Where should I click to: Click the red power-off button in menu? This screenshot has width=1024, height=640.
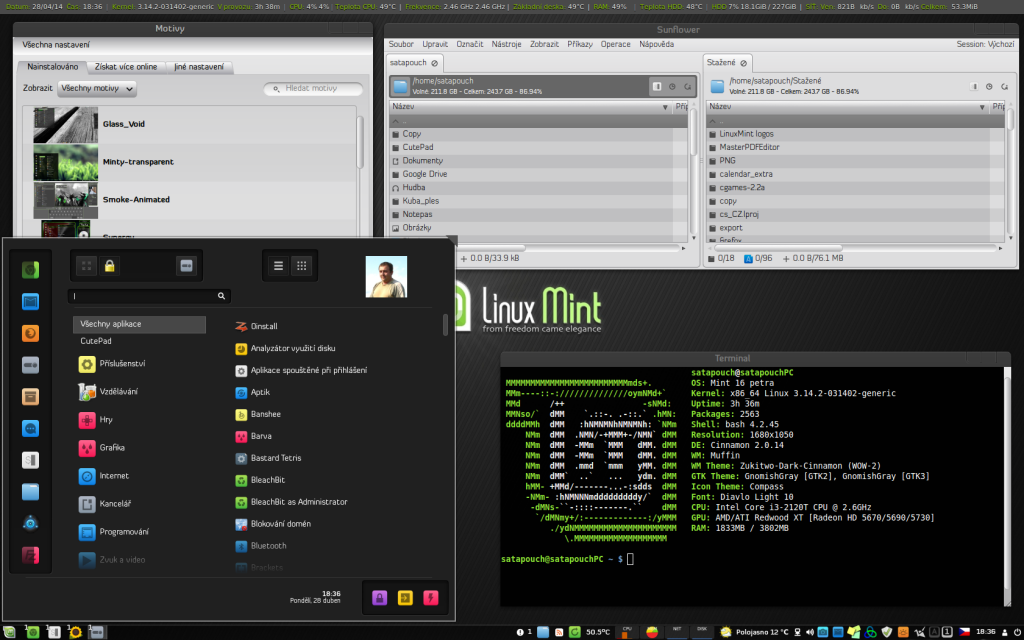click(x=430, y=598)
